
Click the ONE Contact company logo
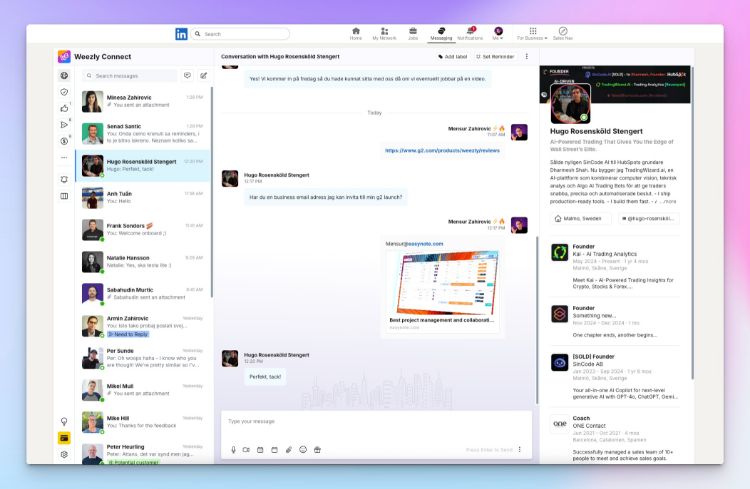click(559, 423)
